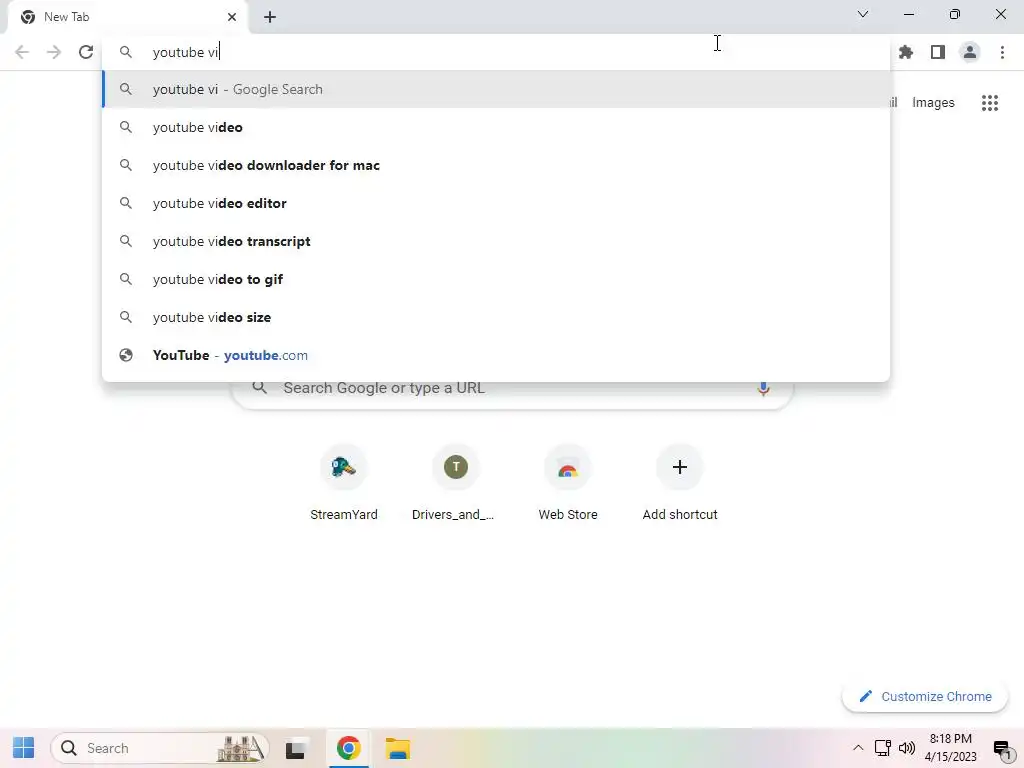This screenshot has width=1024, height=768.
Task: Open the StreamYard shortcut
Action: pyautogui.click(x=344, y=484)
